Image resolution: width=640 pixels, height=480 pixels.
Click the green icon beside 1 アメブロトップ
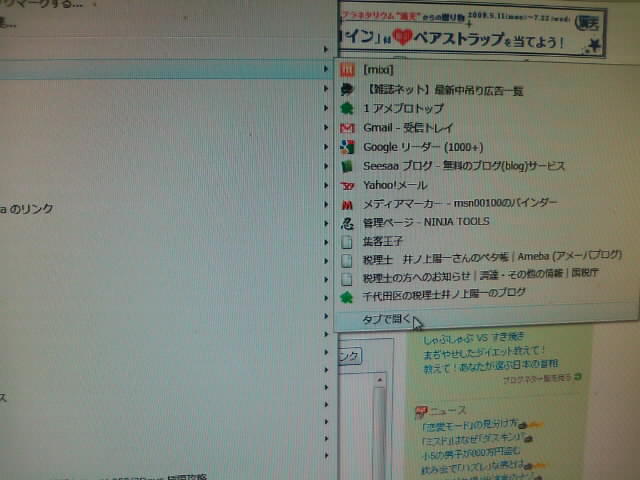(347, 109)
